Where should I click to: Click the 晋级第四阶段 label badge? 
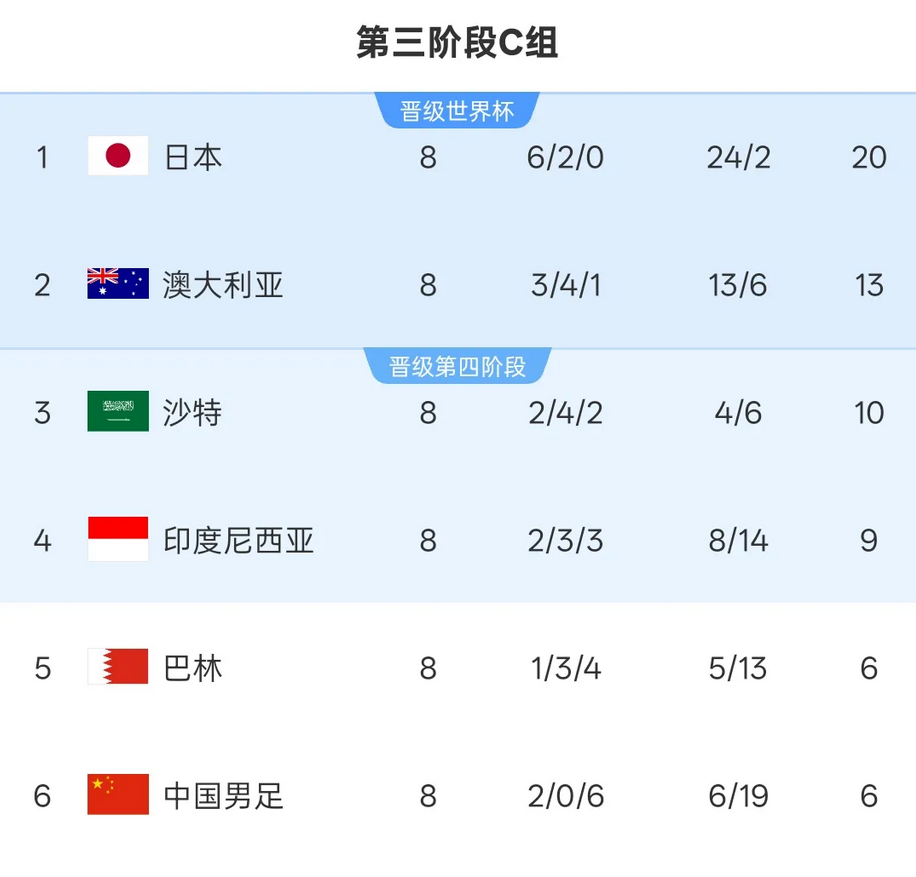457,367
